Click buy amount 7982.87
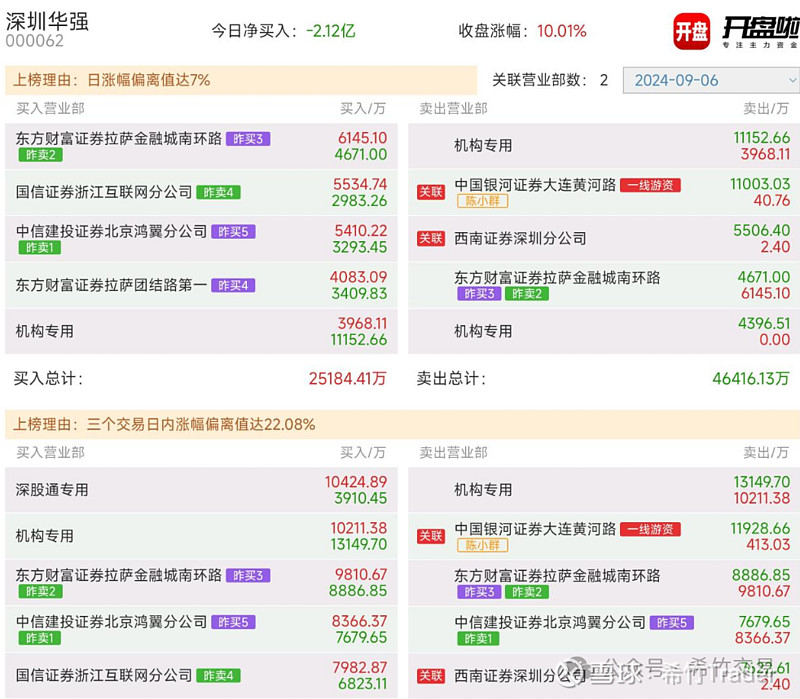This screenshot has width=800, height=699. [x=360, y=667]
